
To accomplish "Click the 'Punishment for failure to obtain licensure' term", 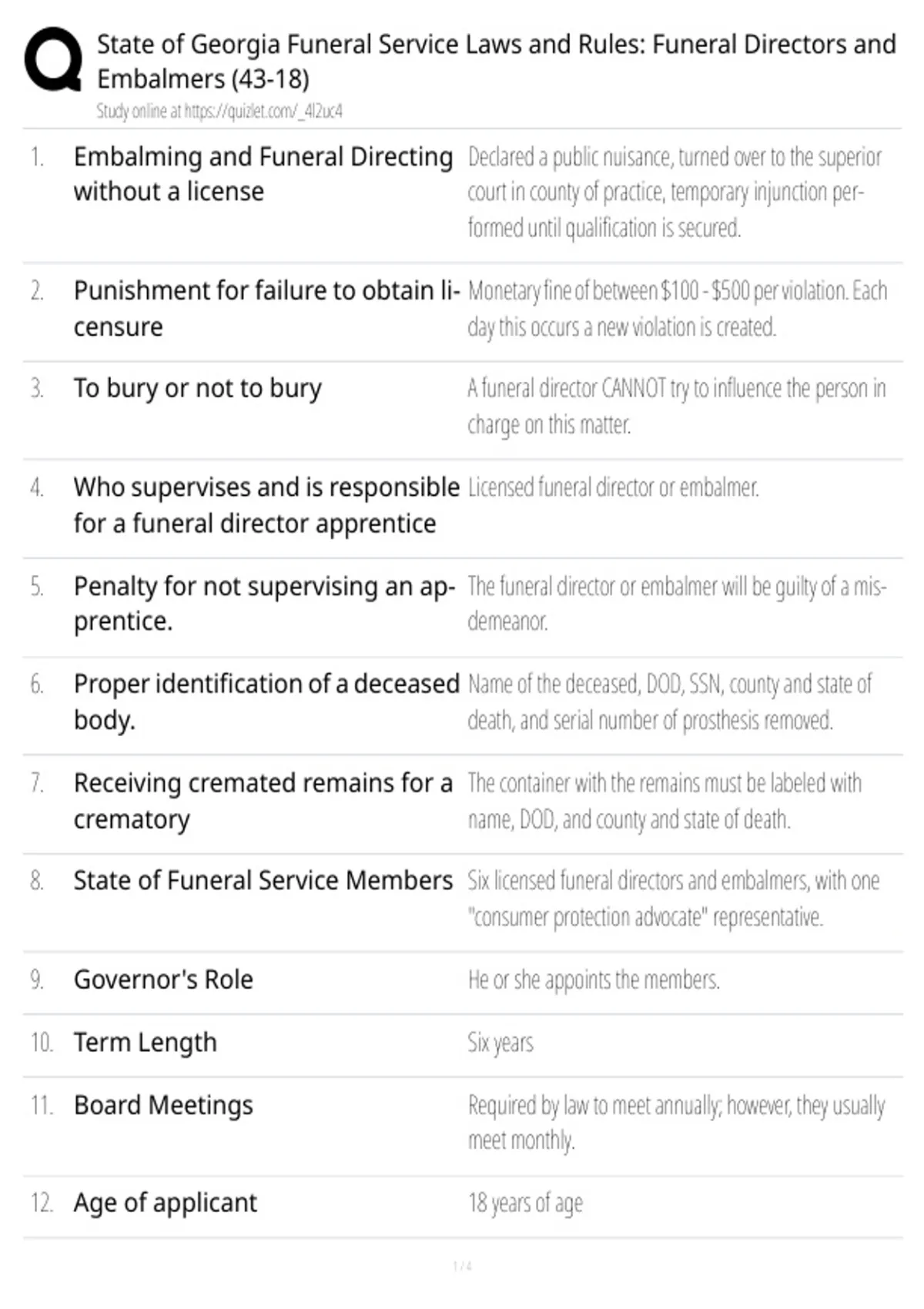I will click(x=266, y=309).
